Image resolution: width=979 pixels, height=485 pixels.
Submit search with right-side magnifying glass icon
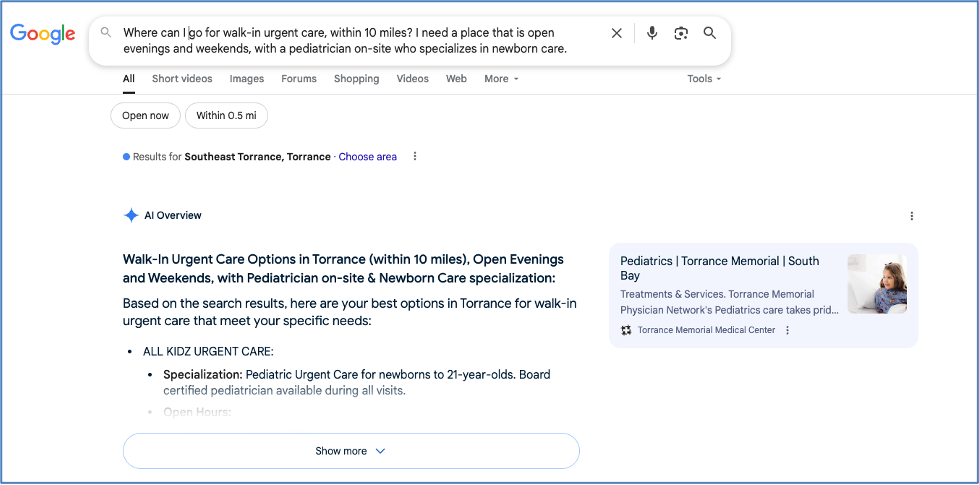(x=709, y=33)
